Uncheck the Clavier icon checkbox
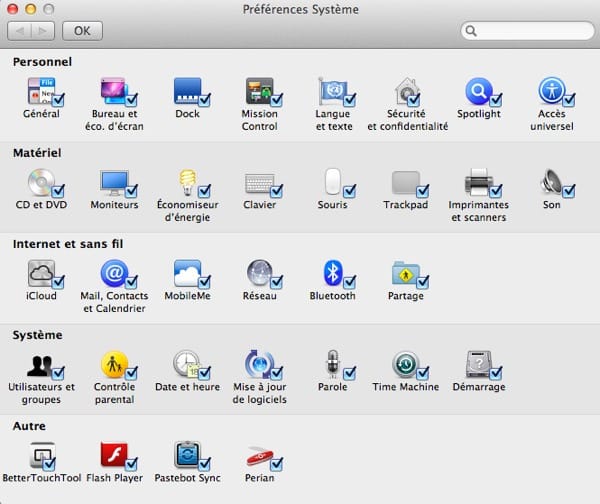This screenshot has height=504, width=600. [x=277, y=191]
